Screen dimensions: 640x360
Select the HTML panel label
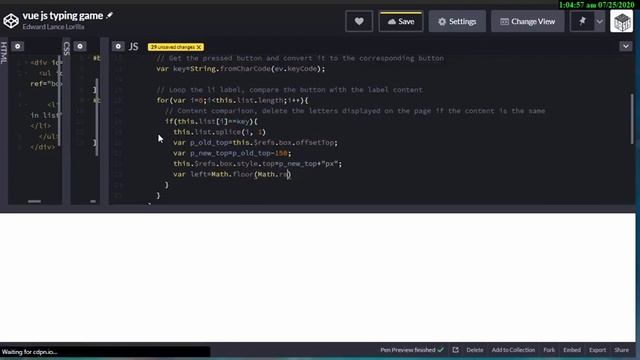click(4, 52)
